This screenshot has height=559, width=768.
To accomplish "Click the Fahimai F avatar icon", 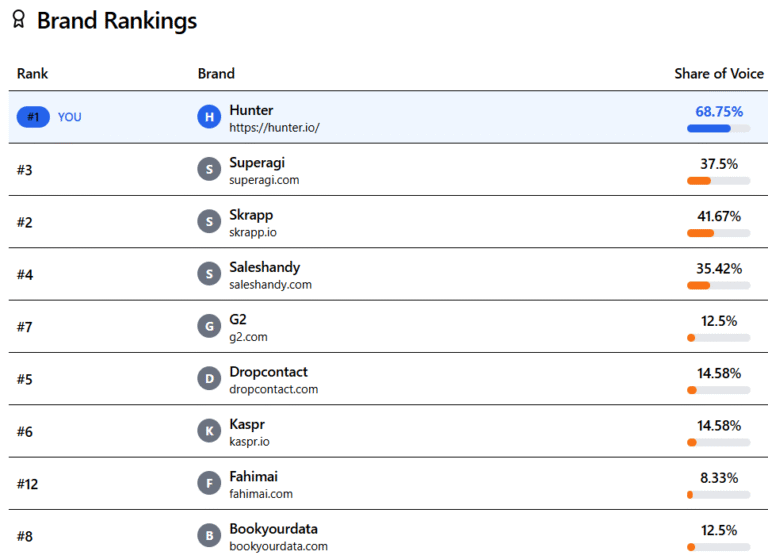I will (x=208, y=483).
